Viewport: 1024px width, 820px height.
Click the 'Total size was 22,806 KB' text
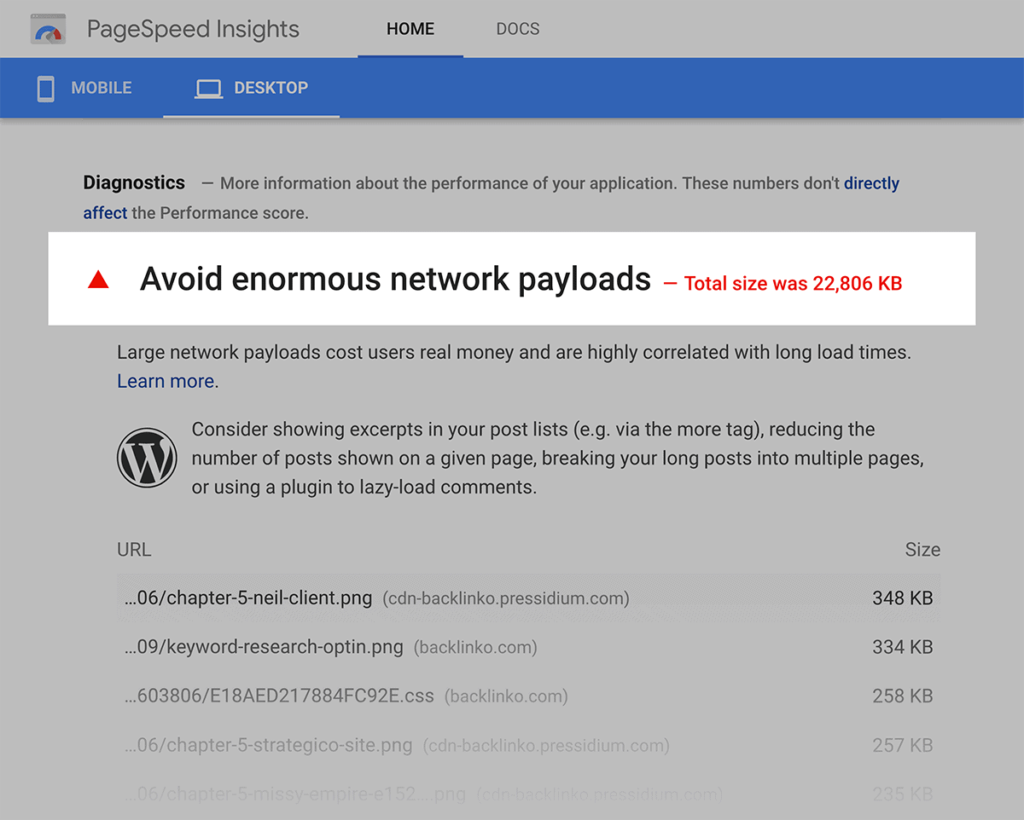(x=792, y=283)
